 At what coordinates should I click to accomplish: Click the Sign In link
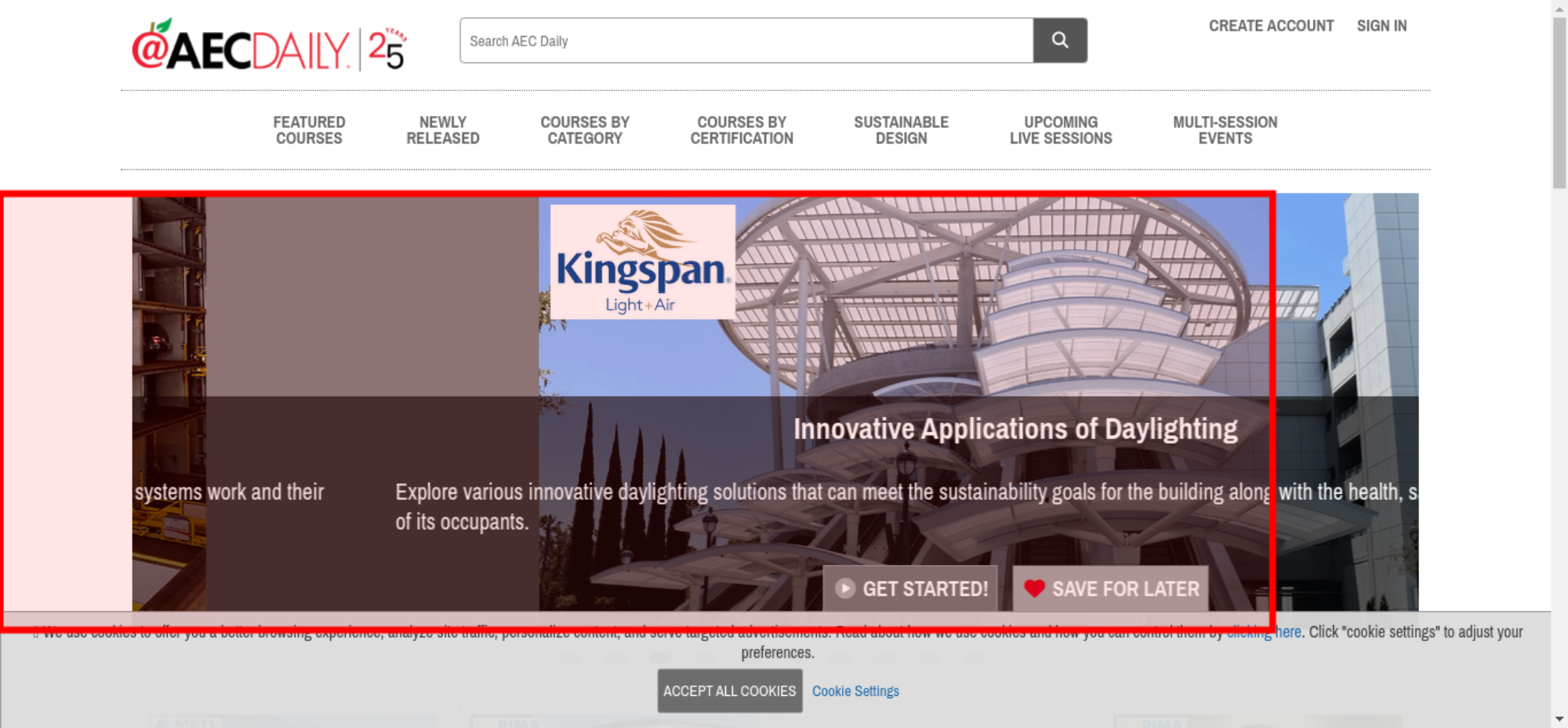[1381, 26]
